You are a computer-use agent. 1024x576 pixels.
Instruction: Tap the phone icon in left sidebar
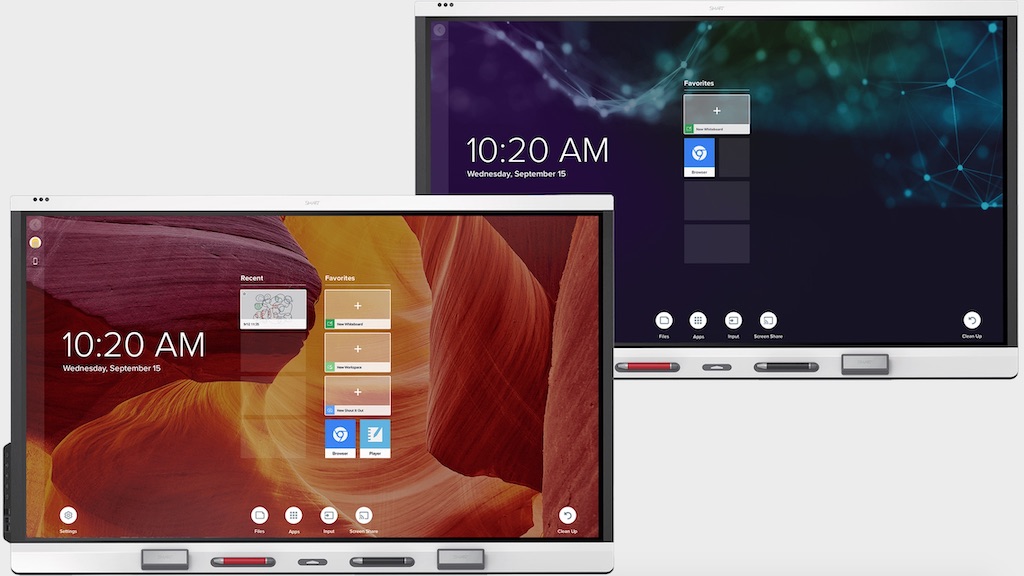tap(35, 261)
